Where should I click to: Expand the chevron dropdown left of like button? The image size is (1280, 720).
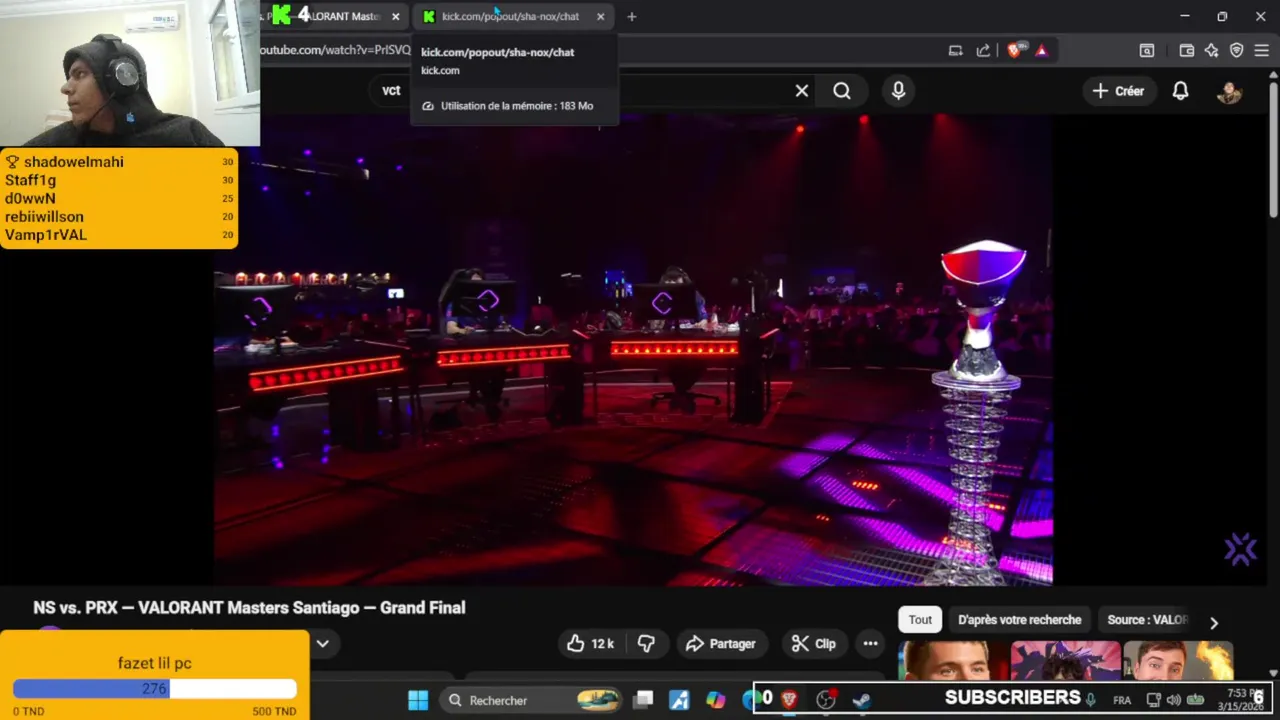[323, 644]
